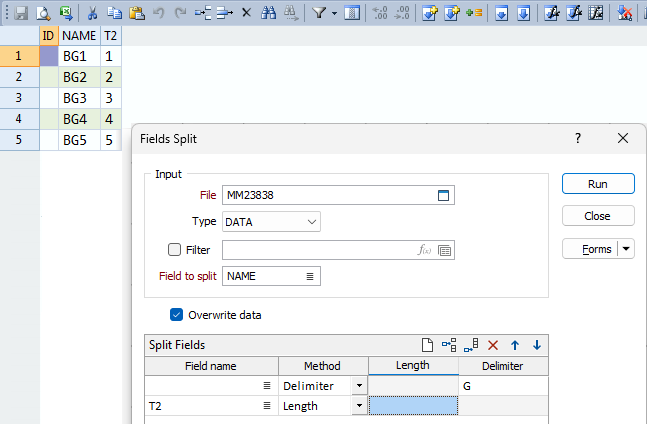Expand the Type DATA dropdown
This screenshot has height=424, width=648.
(312, 221)
